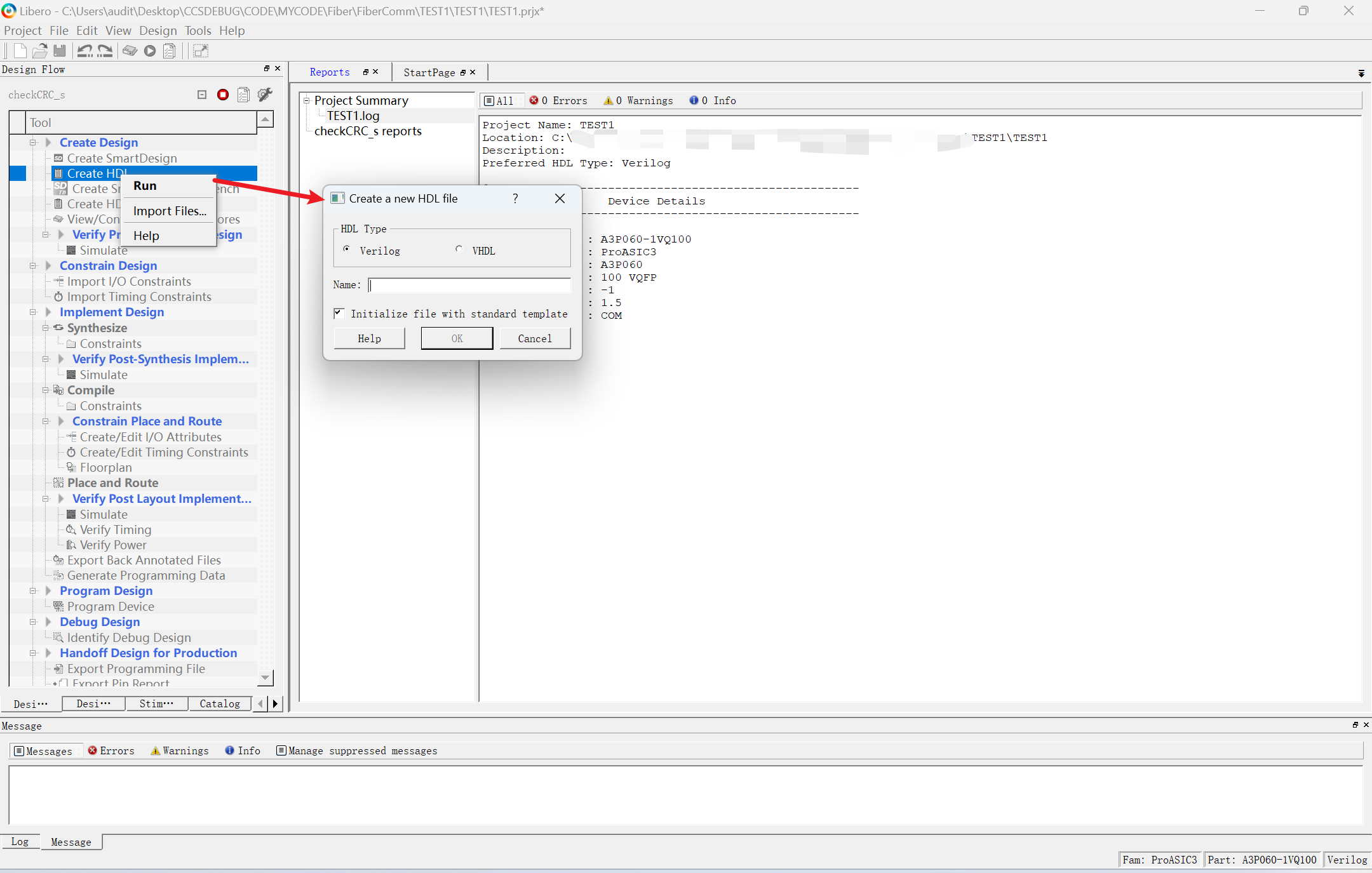Click the Design Flow scrollbar down arrow
The image size is (1372, 873).
pos(266,678)
